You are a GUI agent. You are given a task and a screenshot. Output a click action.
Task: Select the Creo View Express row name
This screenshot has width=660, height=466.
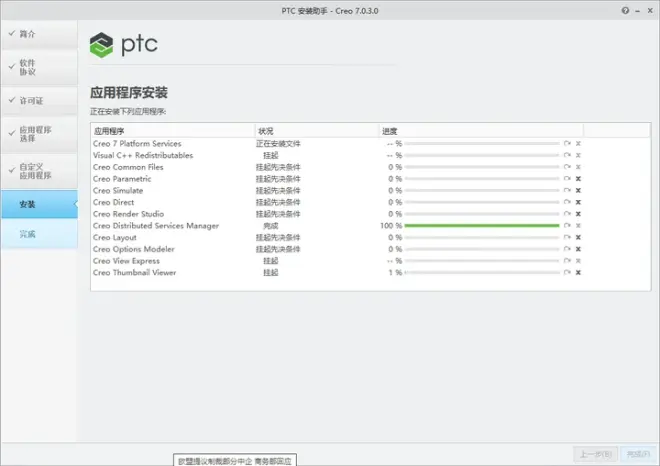point(126,261)
